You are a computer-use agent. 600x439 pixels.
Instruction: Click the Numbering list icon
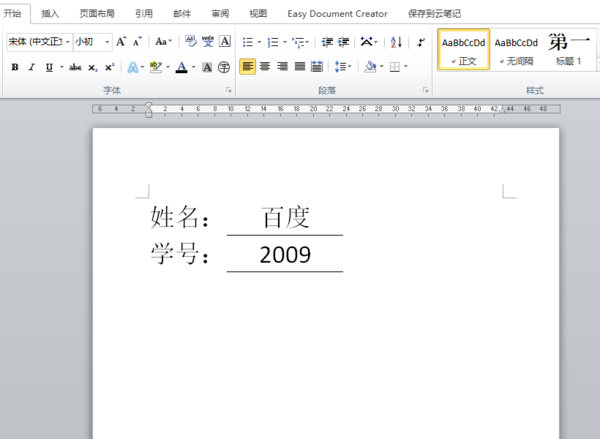[273, 42]
